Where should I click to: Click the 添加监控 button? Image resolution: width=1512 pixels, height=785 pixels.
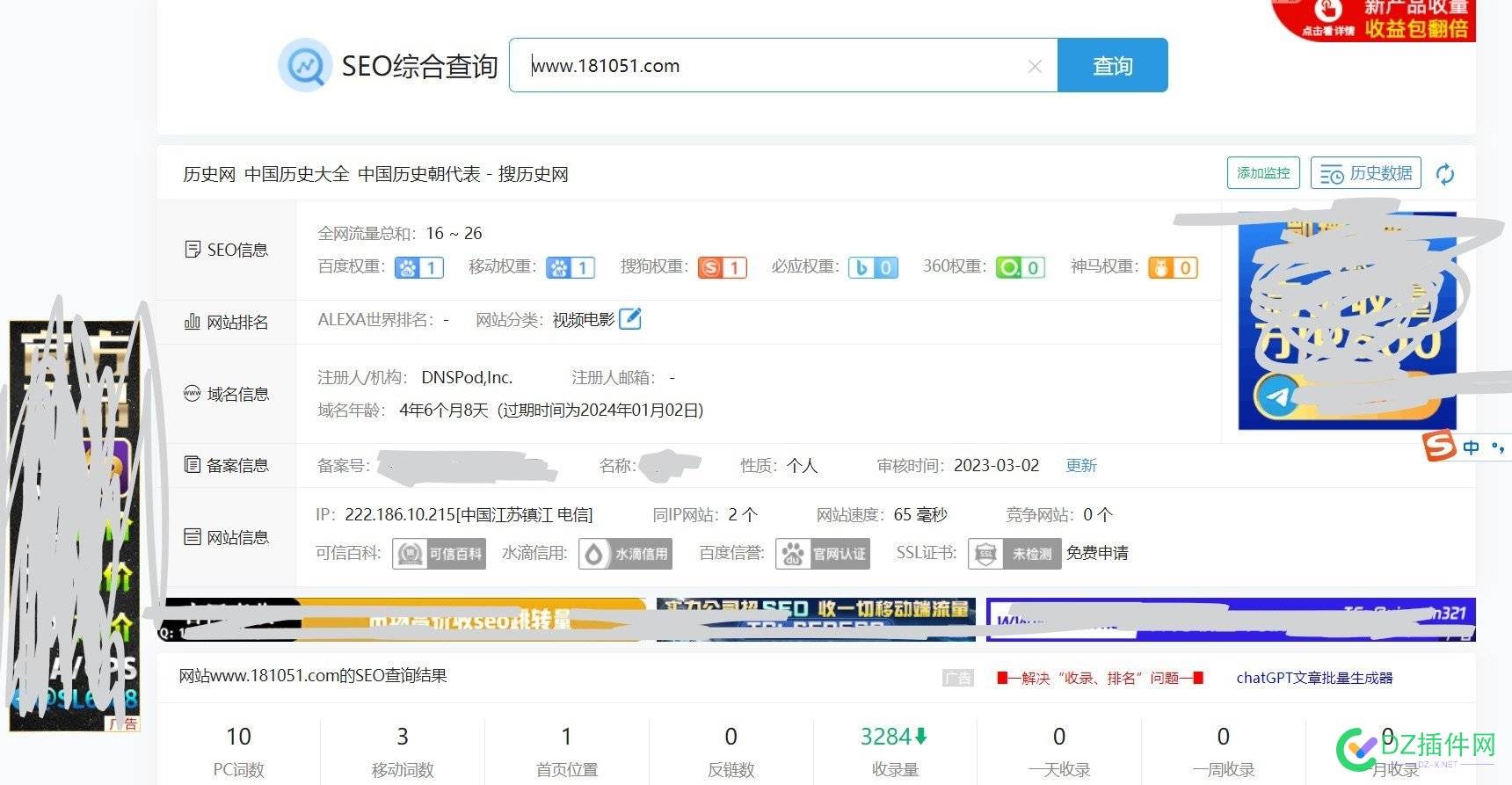[x=1263, y=173]
